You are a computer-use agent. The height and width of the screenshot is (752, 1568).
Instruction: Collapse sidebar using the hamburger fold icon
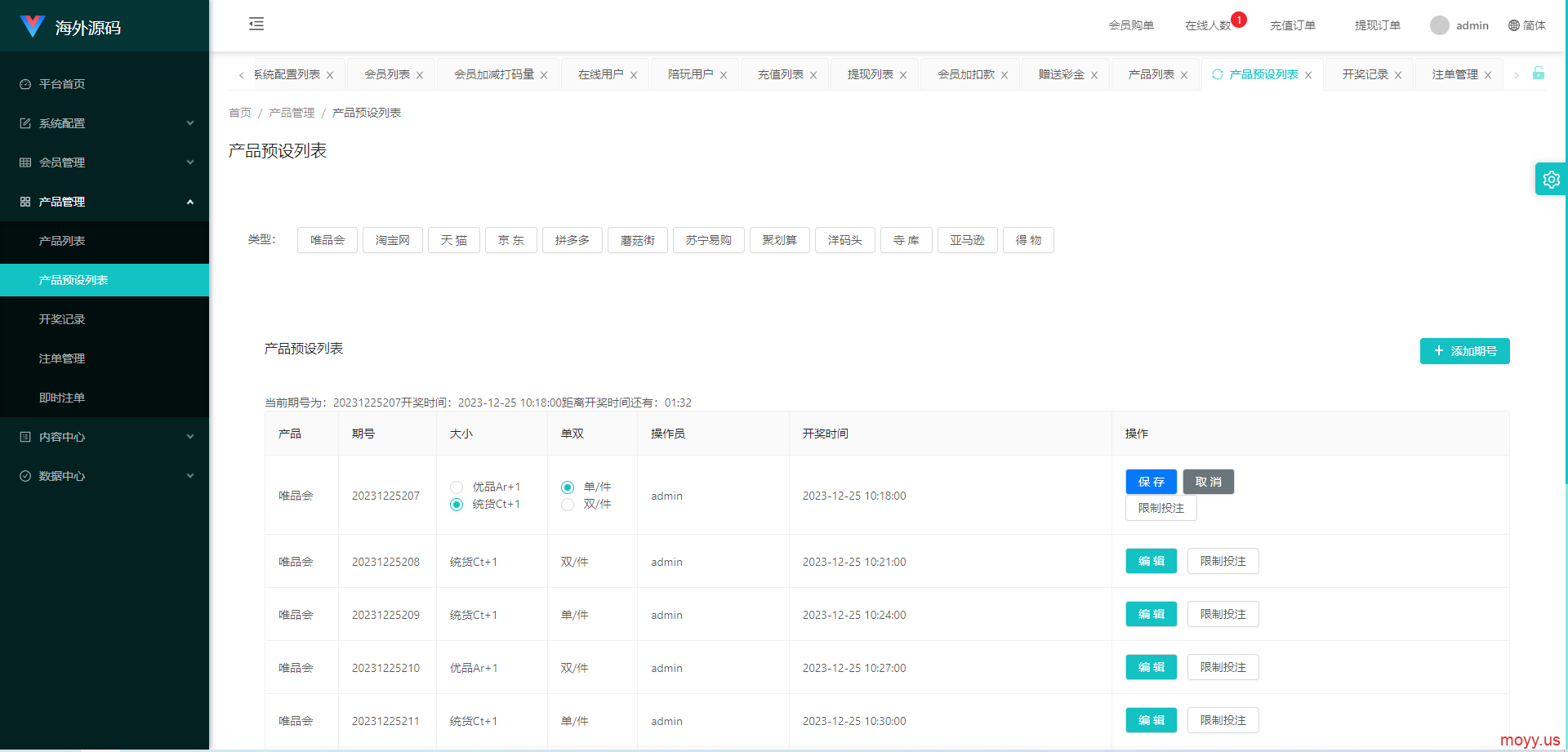point(256,24)
